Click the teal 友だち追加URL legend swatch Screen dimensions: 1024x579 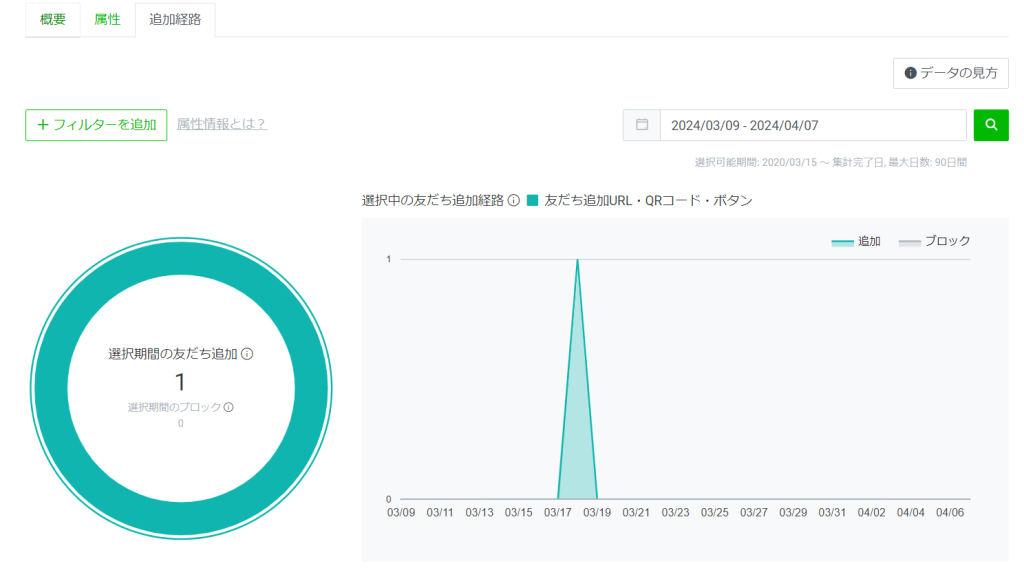[x=533, y=200]
